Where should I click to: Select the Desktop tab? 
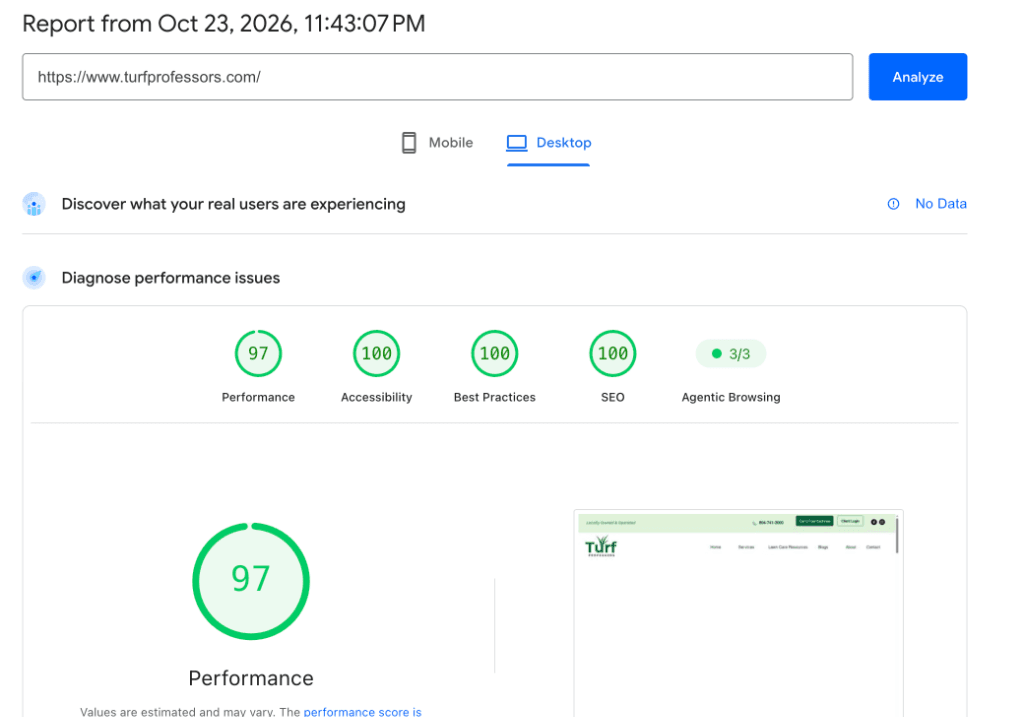coord(549,142)
